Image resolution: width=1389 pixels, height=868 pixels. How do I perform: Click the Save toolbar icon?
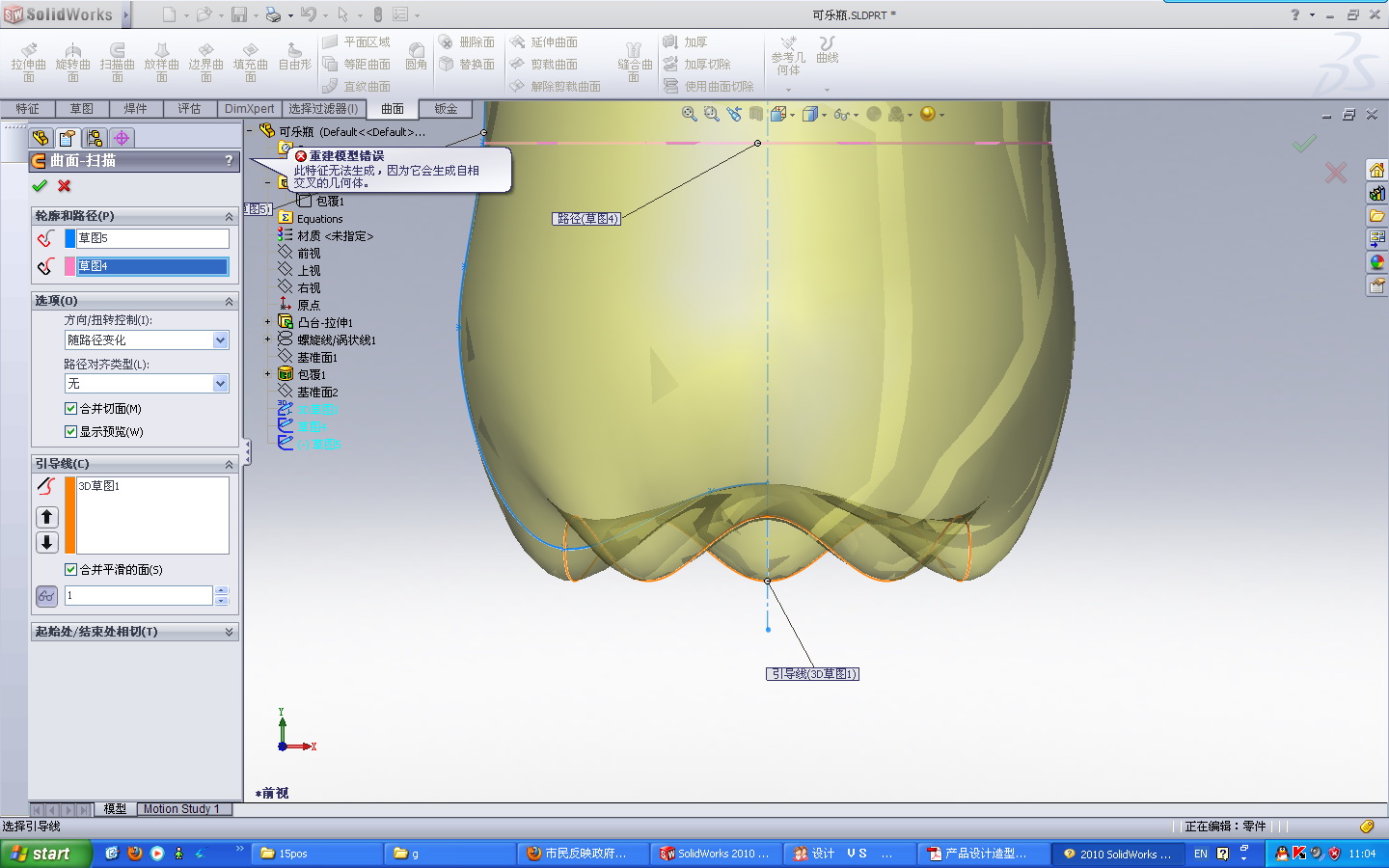pyautogui.click(x=238, y=14)
